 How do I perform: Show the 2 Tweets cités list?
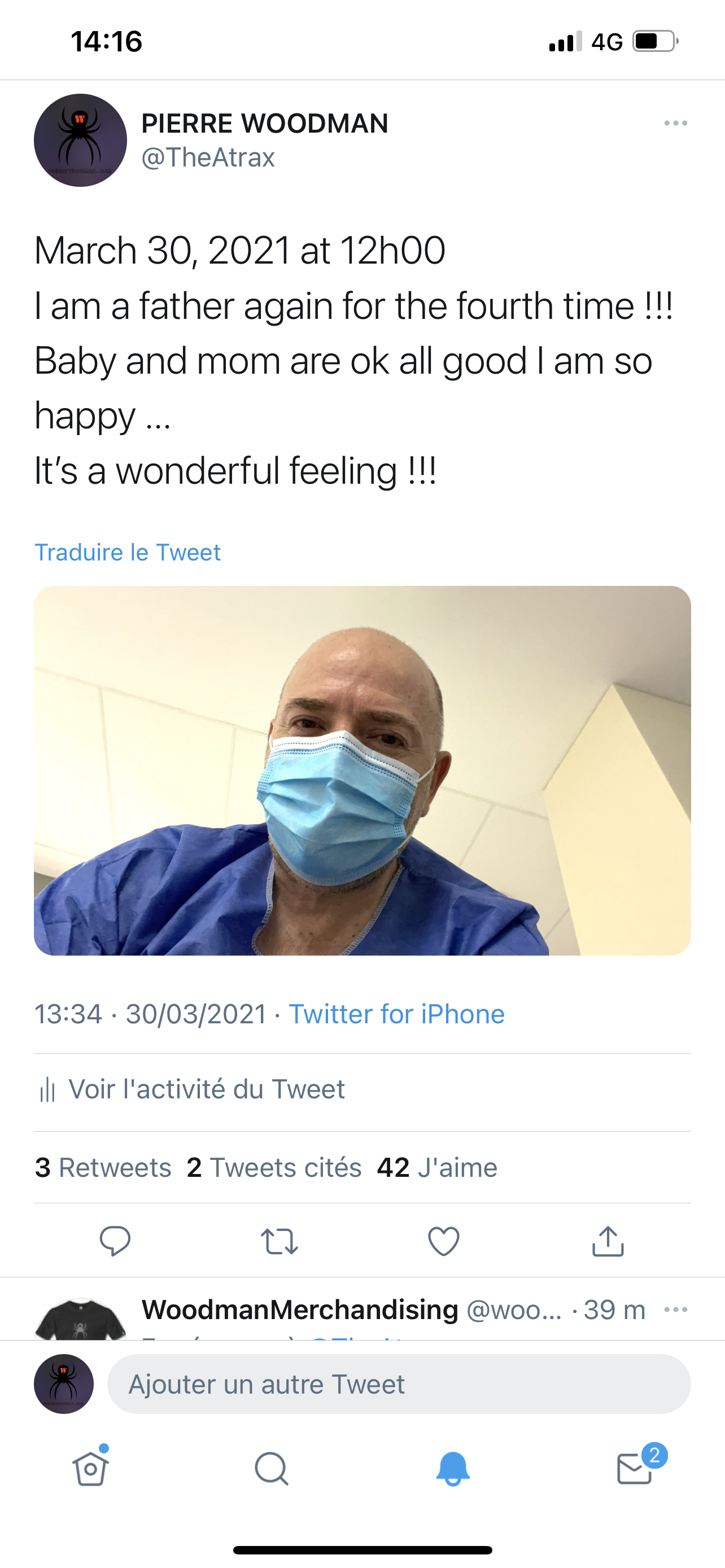pyautogui.click(x=274, y=1167)
